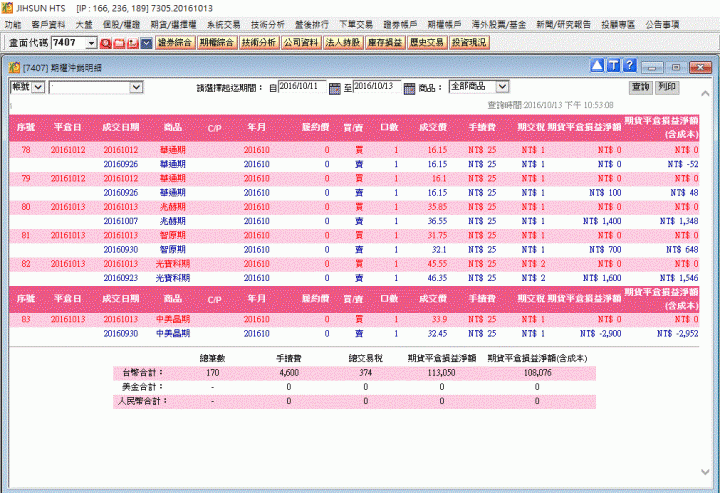Click the NT$ -2,952 net loss cell
Image resolution: width=720 pixels, height=493 pixels.
tap(678, 334)
